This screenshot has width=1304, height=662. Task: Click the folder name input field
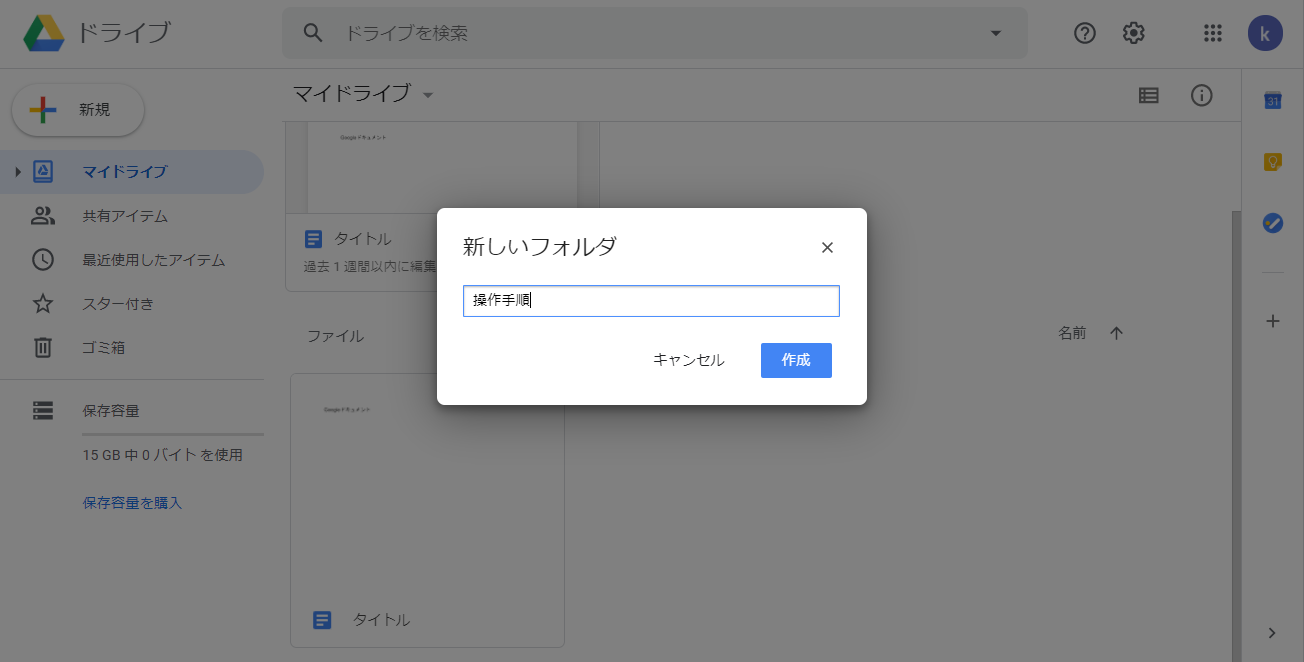pyautogui.click(x=651, y=301)
